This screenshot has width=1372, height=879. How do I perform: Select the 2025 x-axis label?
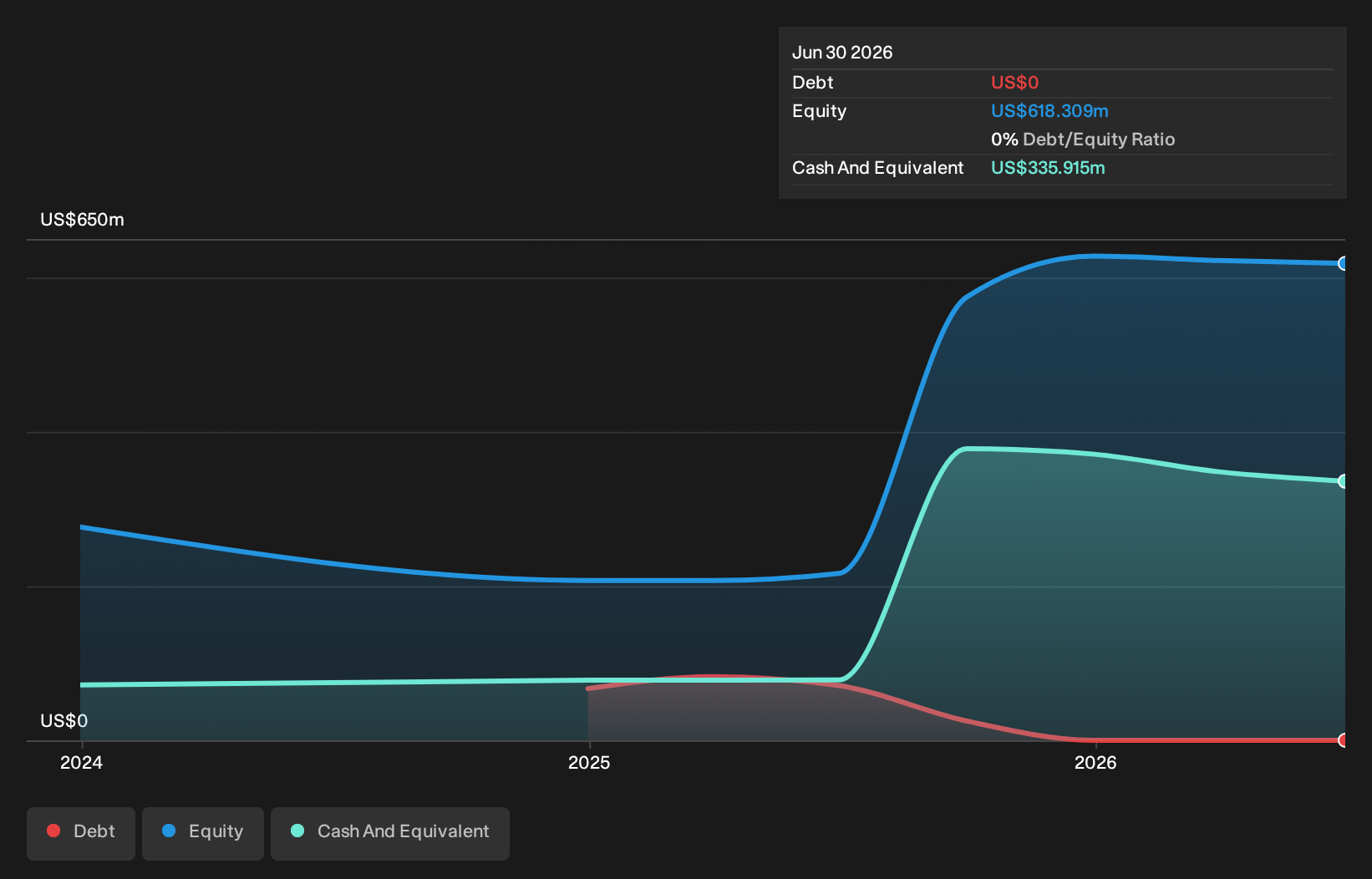point(589,762)
